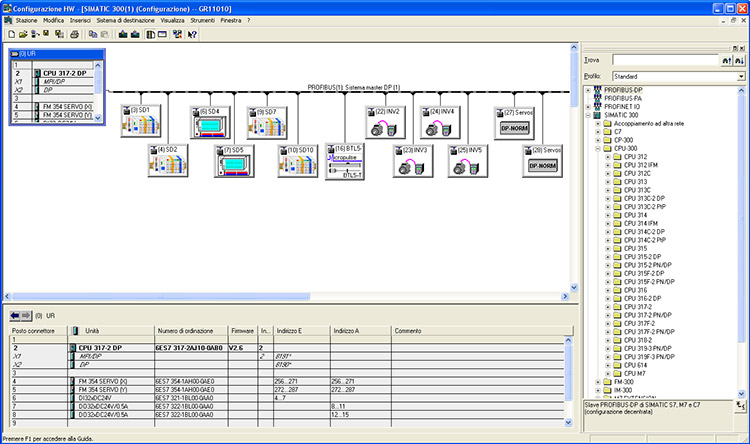
Task: Click the Copy toolbar icon
Action: (93, 34)
